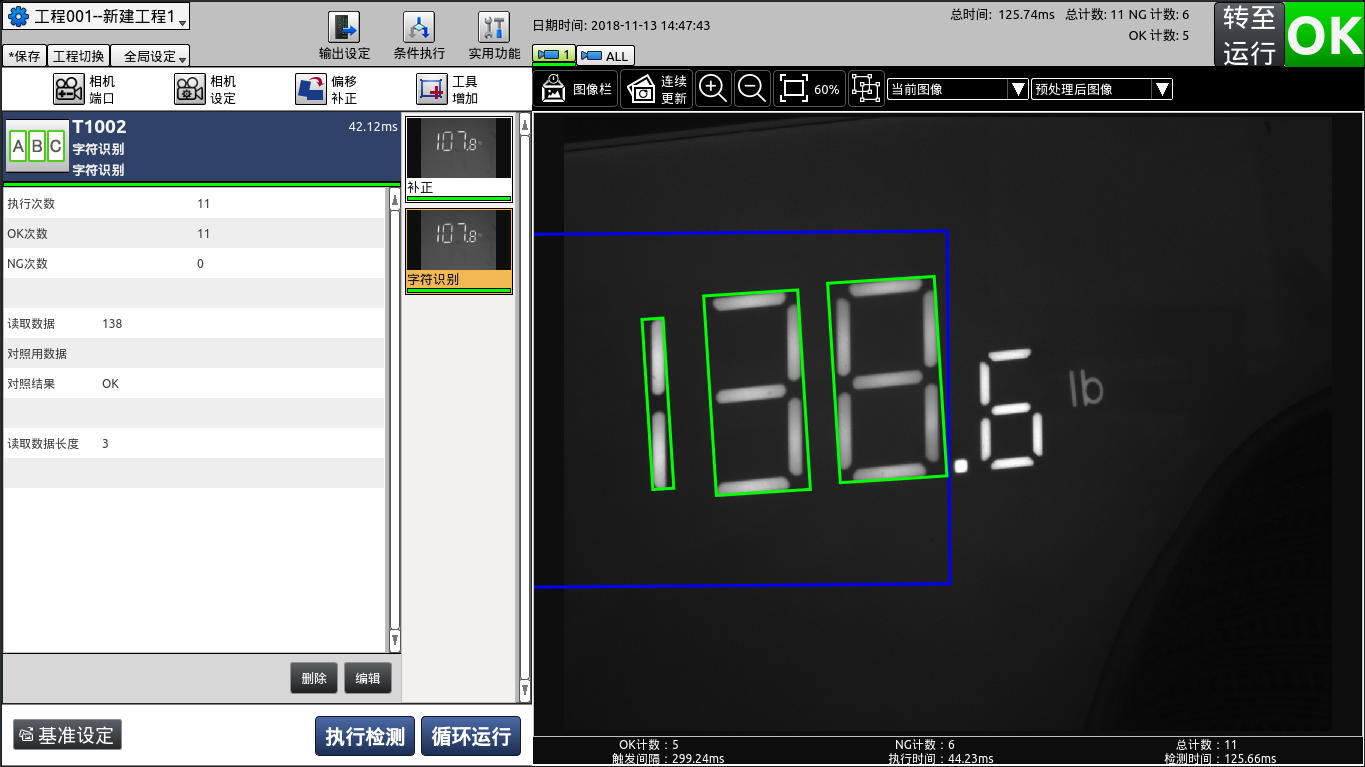Click scroll up arrow of data list
The width and height of the screenshot is (1365, 767).
[394, 200]
